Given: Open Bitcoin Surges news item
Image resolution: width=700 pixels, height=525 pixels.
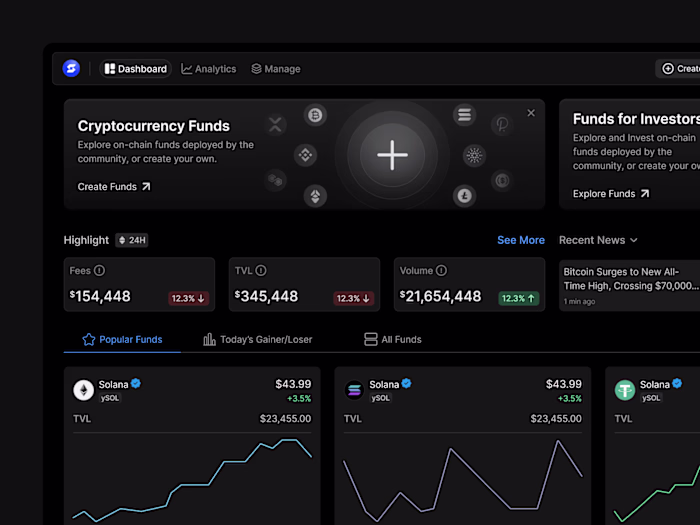Looking at the screenshot, I should (x=629, y=285).
